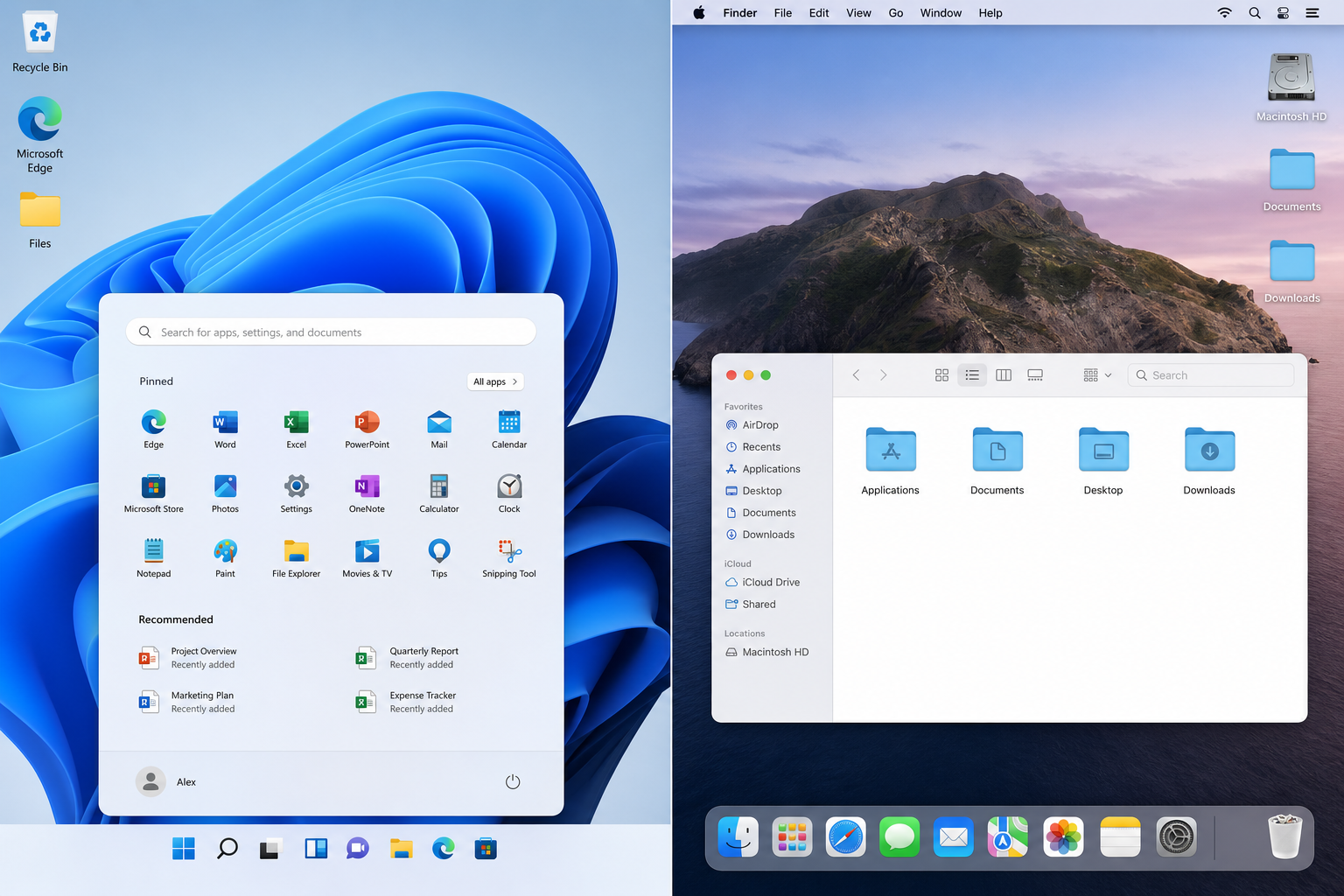Screen dimensions: 1344x896
Task: Open Safari in the macOS Dock
Action: pyautogui.click(x=846, y=837)
